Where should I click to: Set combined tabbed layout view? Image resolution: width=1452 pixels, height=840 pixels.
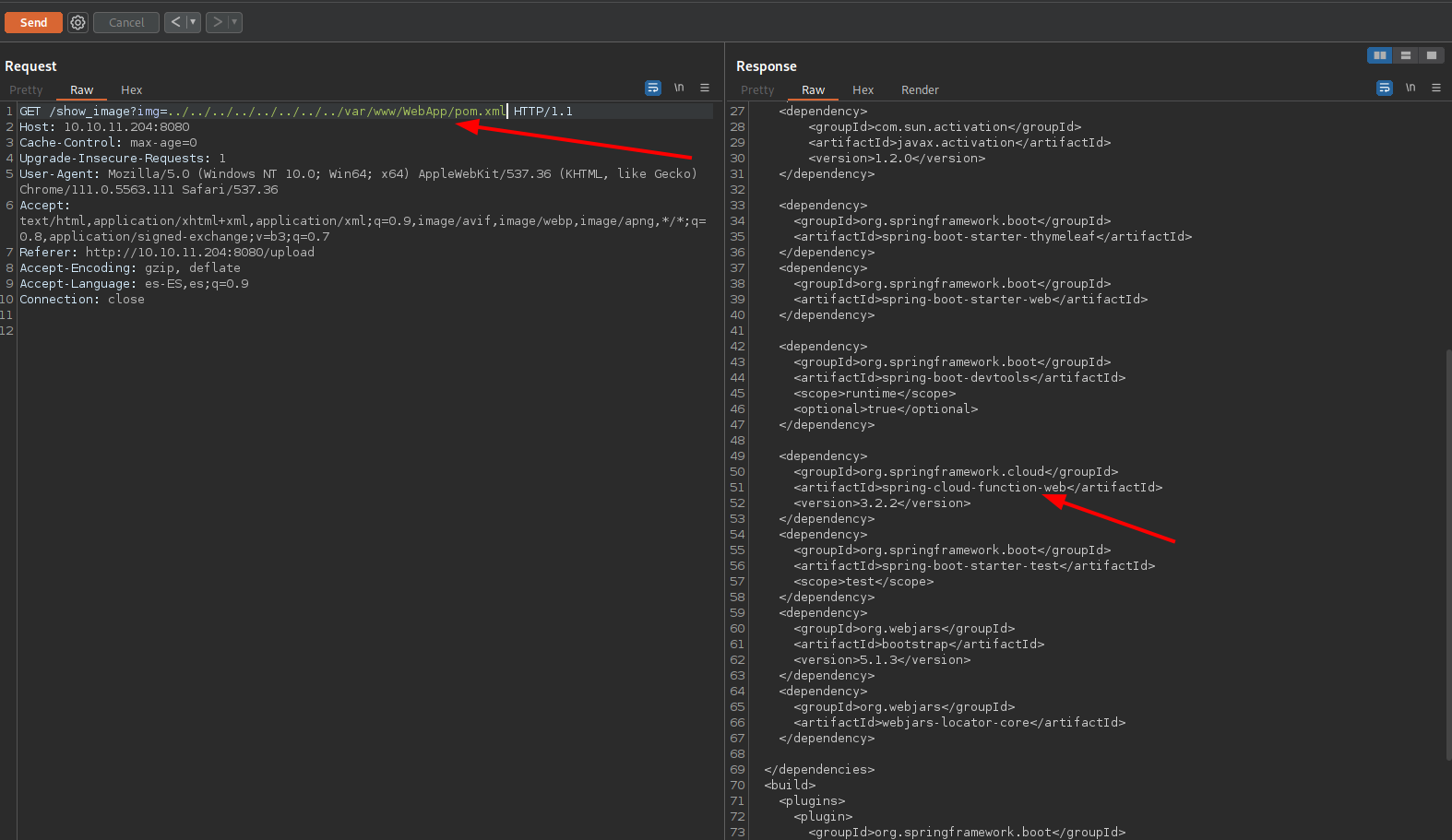click(x=1432, y=55)
